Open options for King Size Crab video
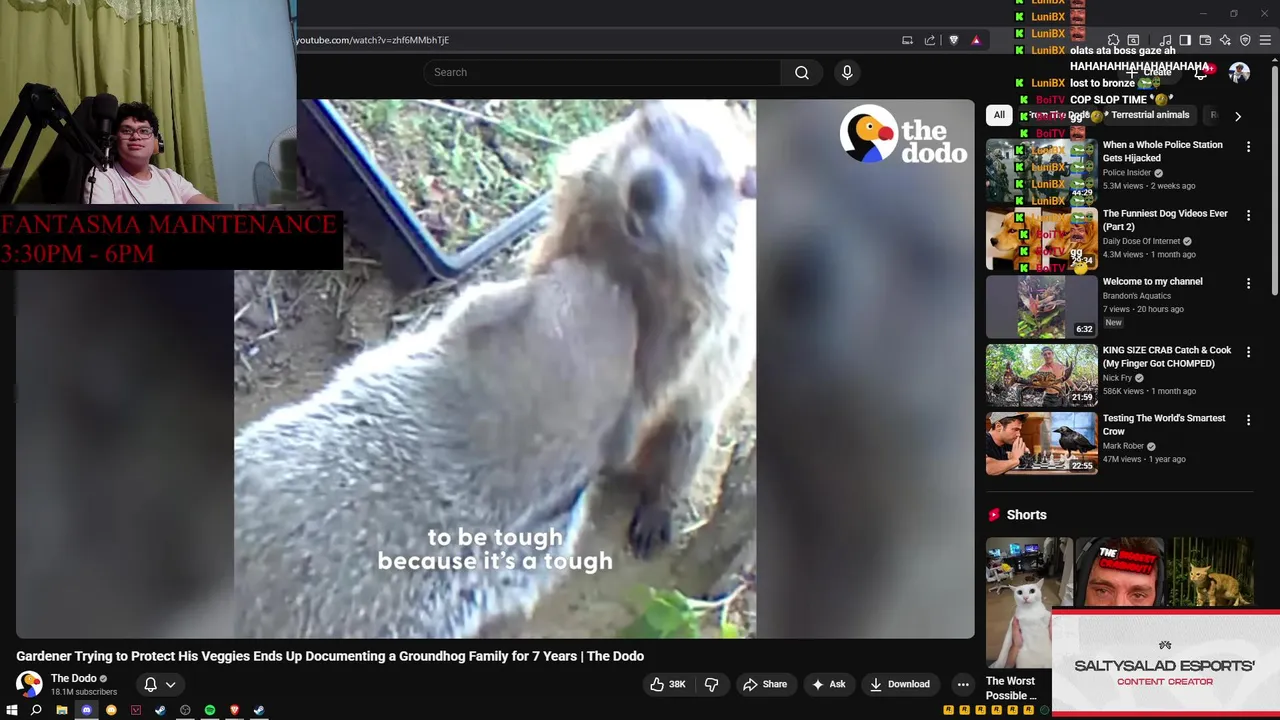This screenshot has height=720, width=1280. 1248,352
